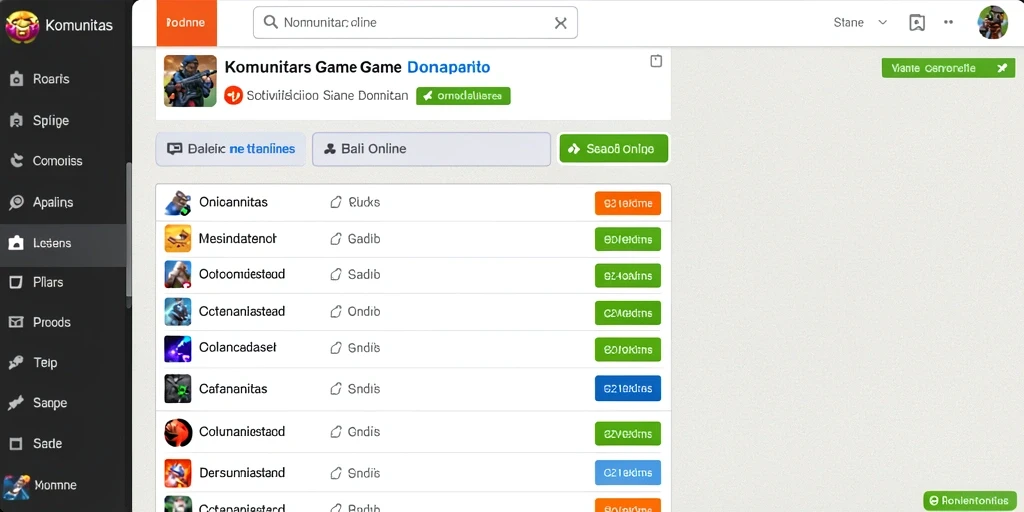This screenshot has width=1024, height=512.
Task: Select the Dalelic ne ttanlines tab
Action: point(231,149)
